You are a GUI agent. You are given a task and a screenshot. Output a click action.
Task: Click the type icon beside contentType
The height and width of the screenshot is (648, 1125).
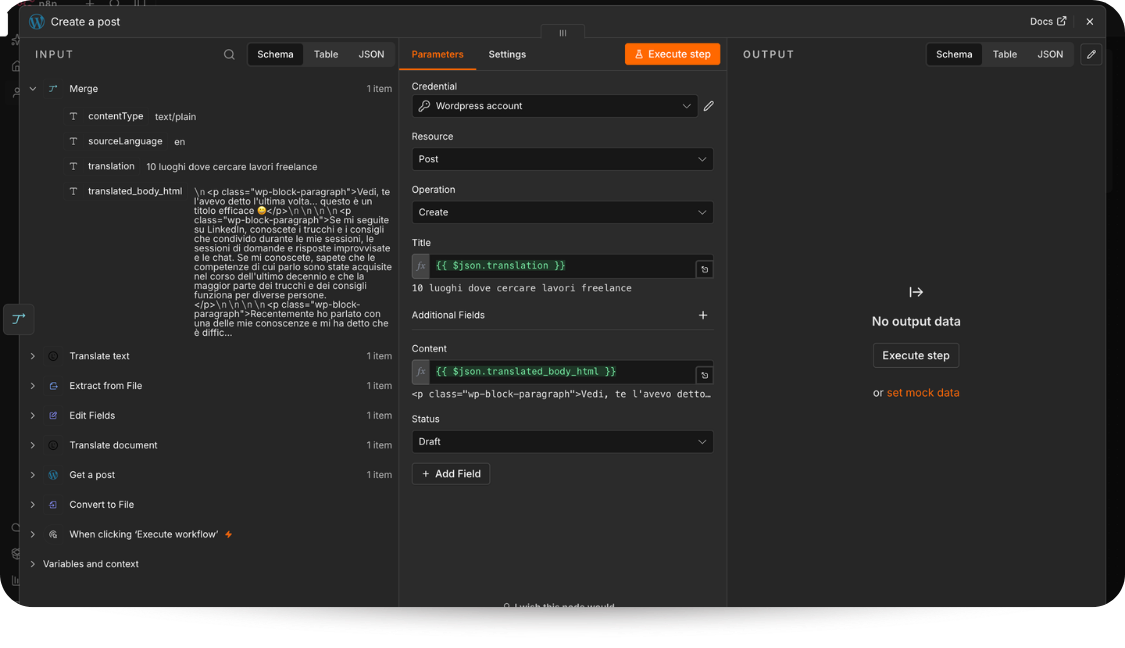pos(73,116)
